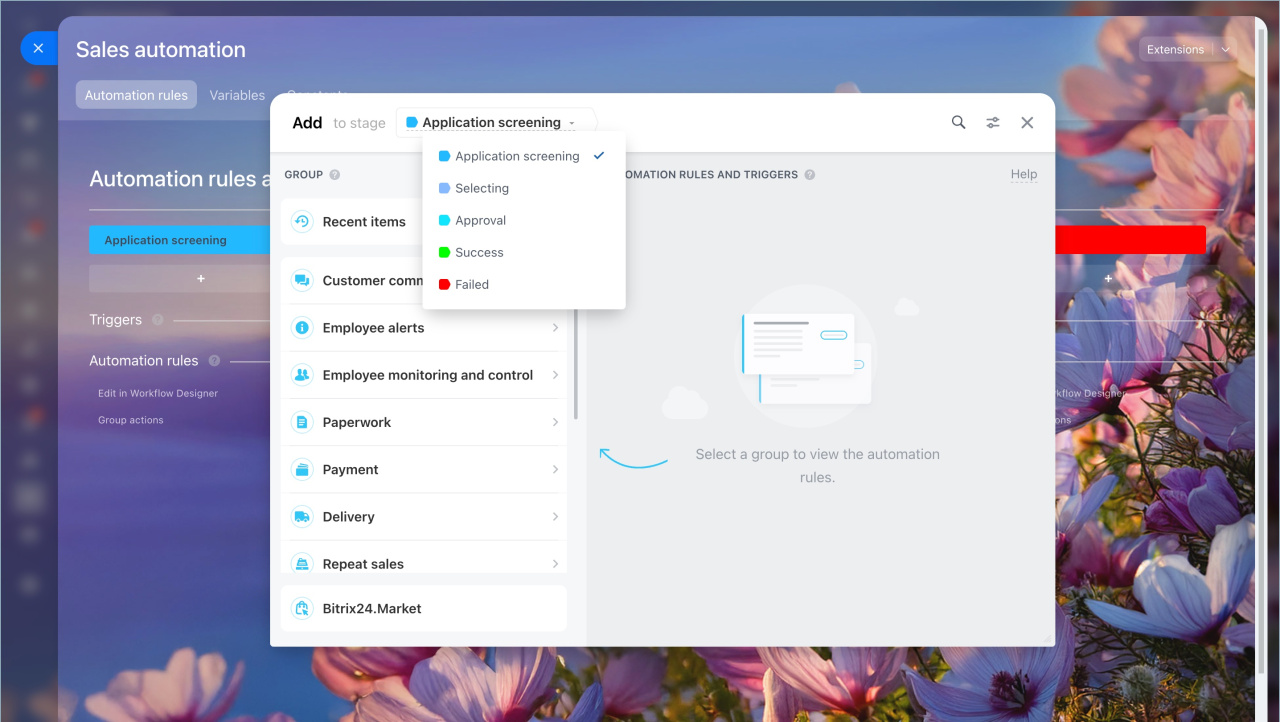Open filter settings sliders icon

click(993, 122)
